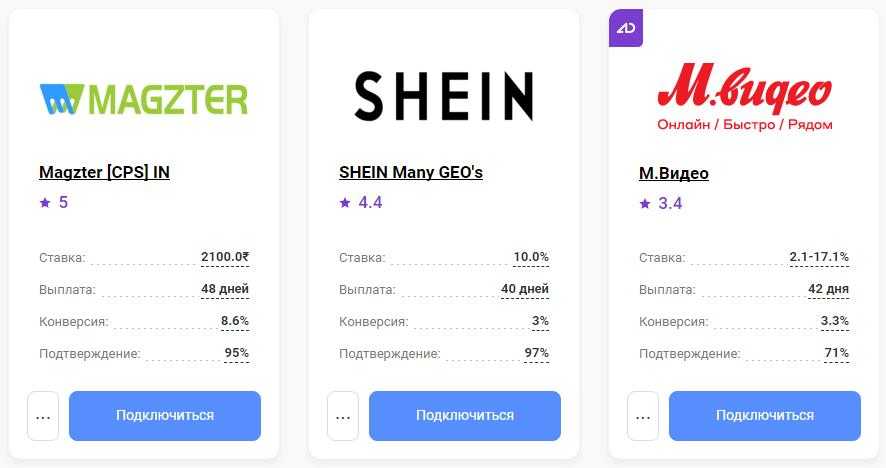This screenshot has width=886, height=468.
Task: Click Magzter's 95% confirmation value
Action: click(x=237, y=353)
